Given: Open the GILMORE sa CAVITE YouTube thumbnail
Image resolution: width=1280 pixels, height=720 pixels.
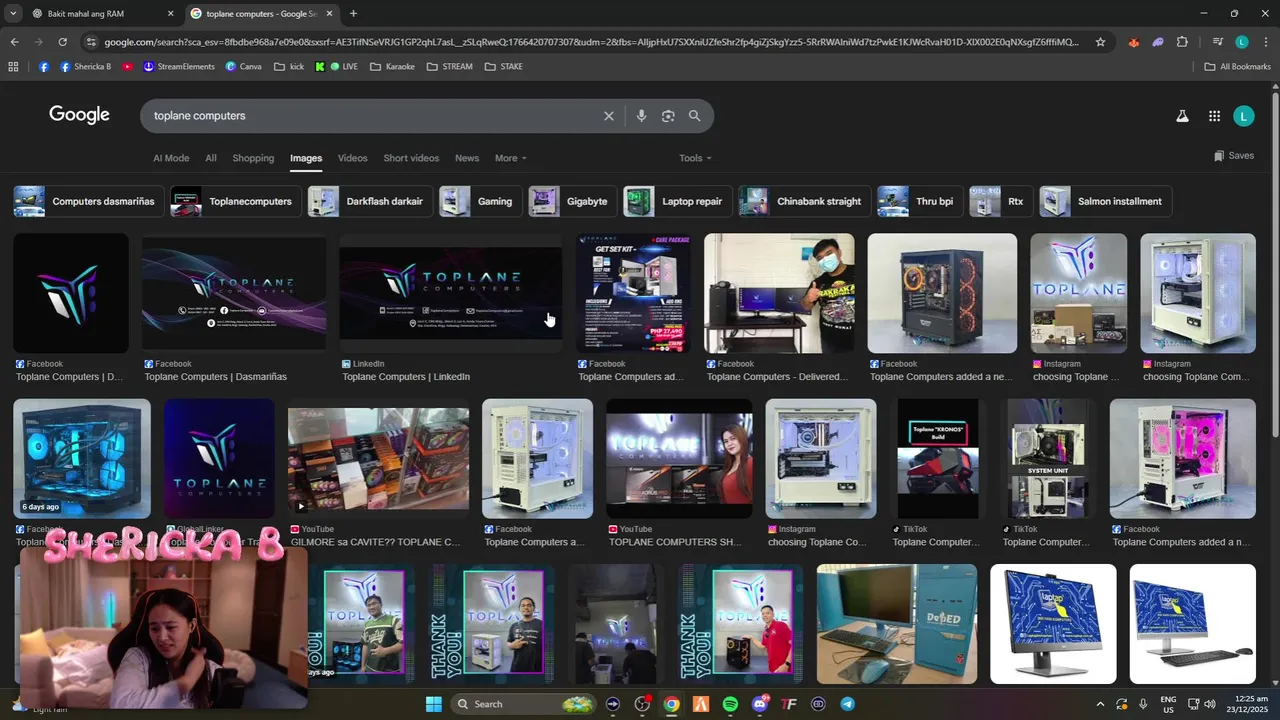Looking at the screenshot, I should coord(378,458).
